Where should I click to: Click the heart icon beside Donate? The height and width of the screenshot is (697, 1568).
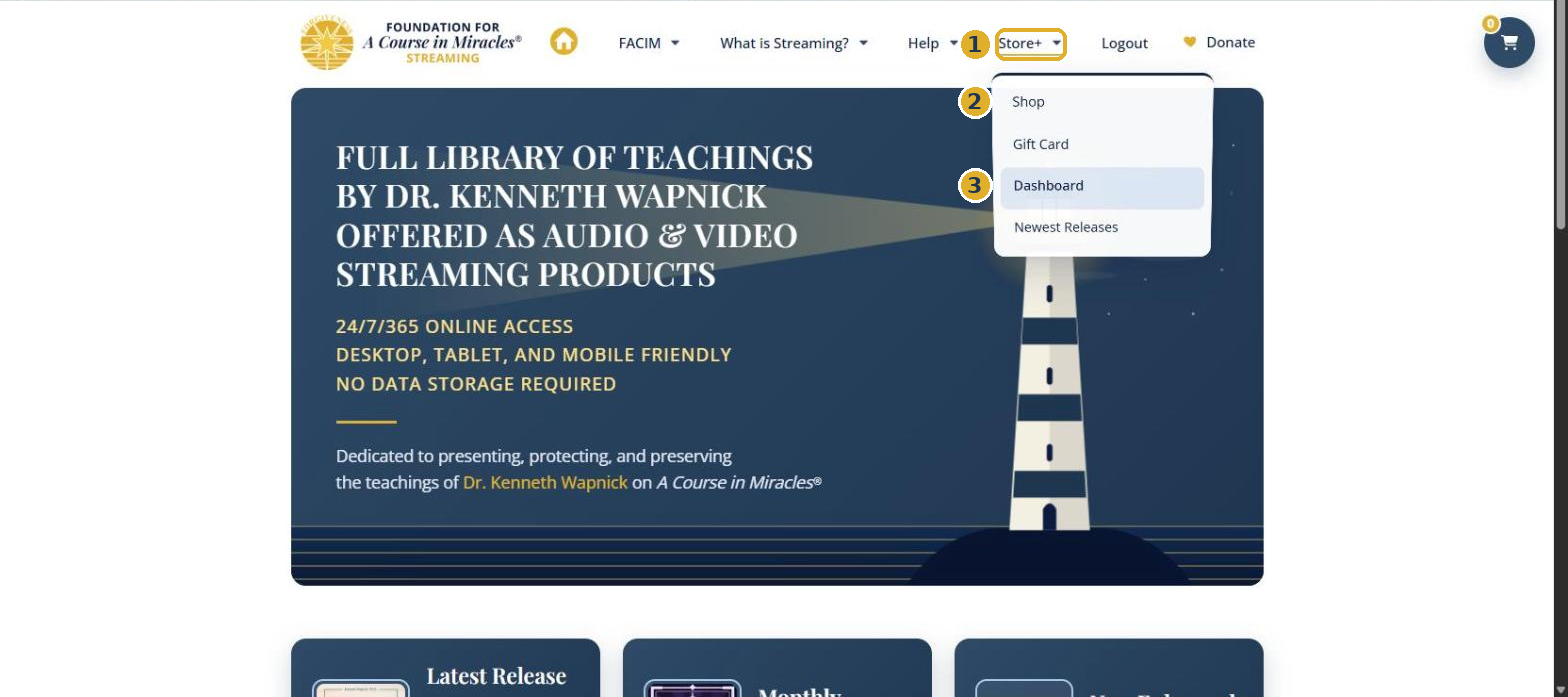(1189, 42)
